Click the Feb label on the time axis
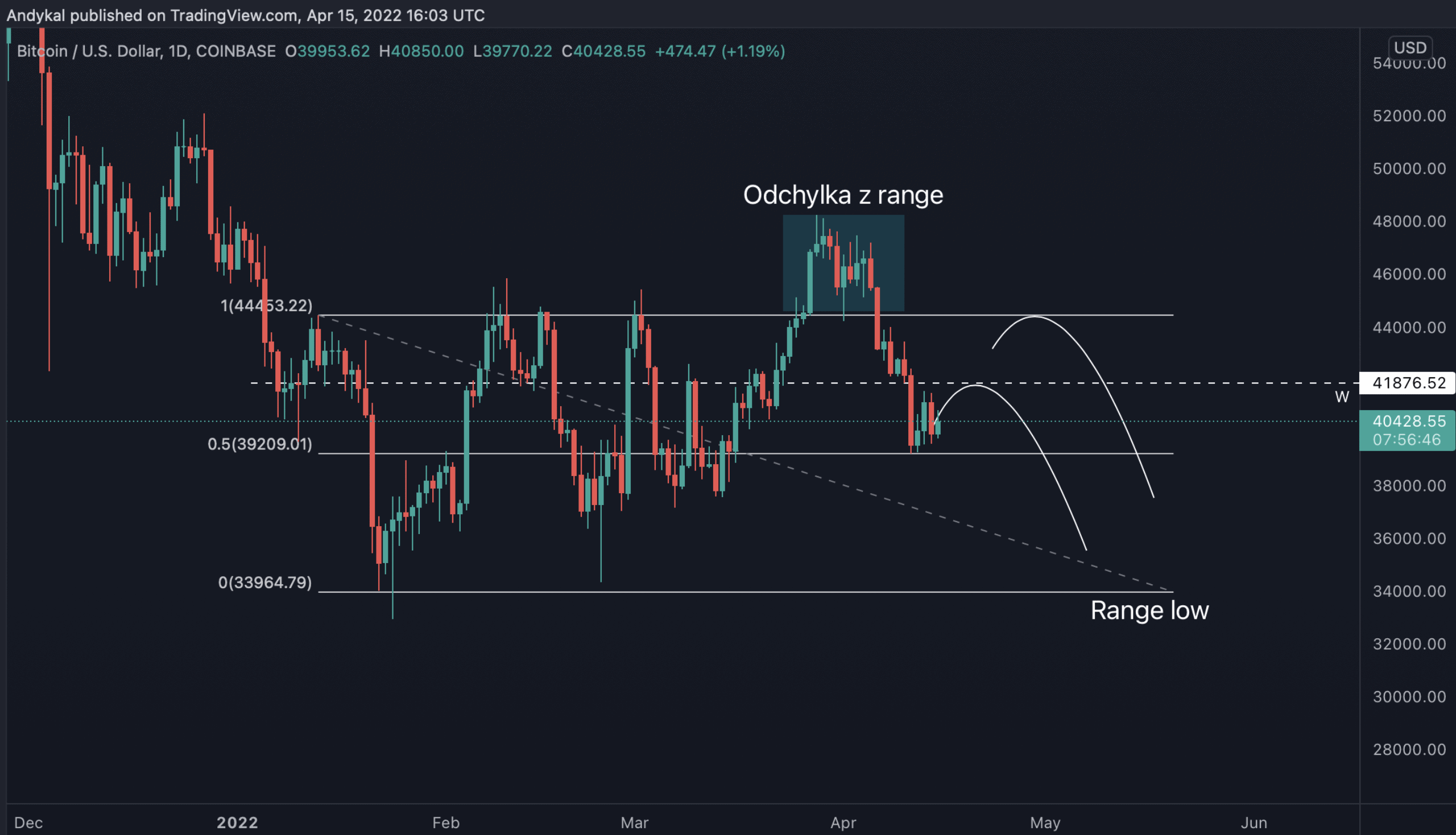 (x=445, y=823)
